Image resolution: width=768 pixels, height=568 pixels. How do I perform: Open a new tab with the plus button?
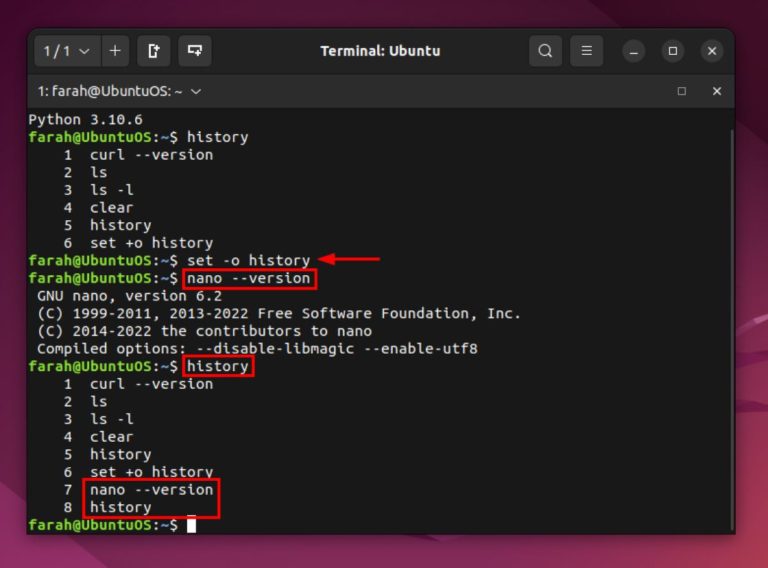point(115,50)
